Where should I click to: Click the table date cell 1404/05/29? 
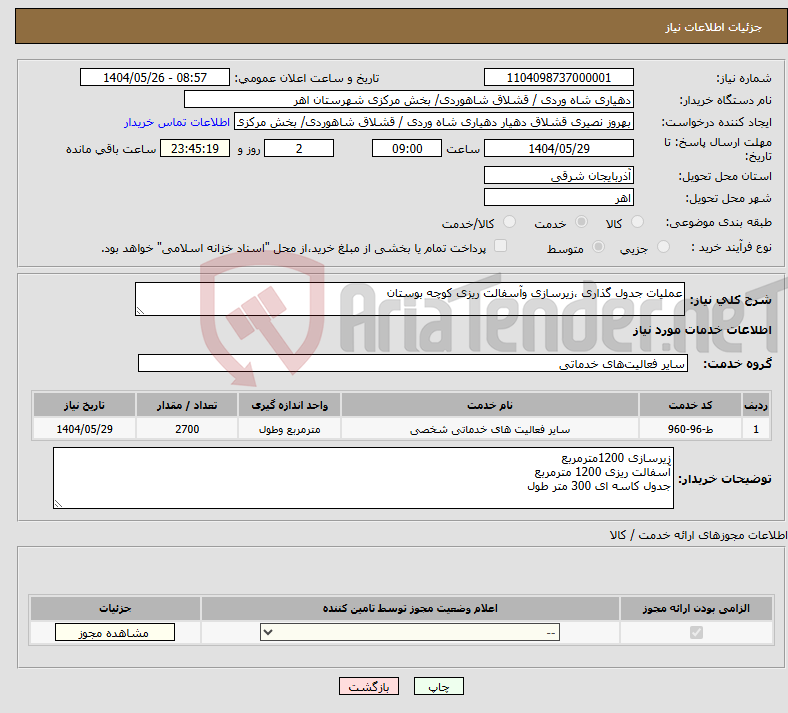pyautogui.click(x=84, y=429)
